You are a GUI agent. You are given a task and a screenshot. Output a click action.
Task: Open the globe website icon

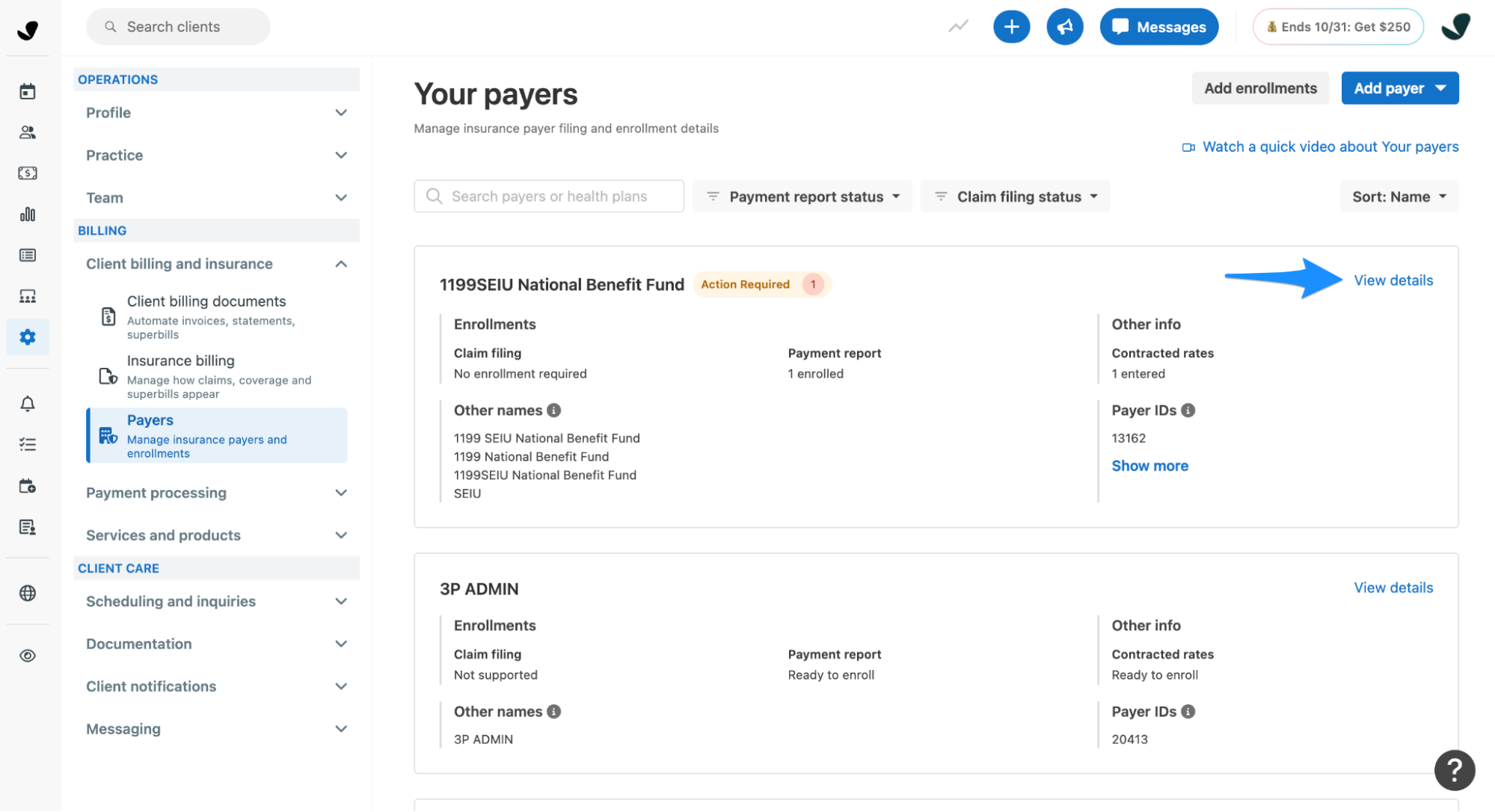click(x=28, y=593)
